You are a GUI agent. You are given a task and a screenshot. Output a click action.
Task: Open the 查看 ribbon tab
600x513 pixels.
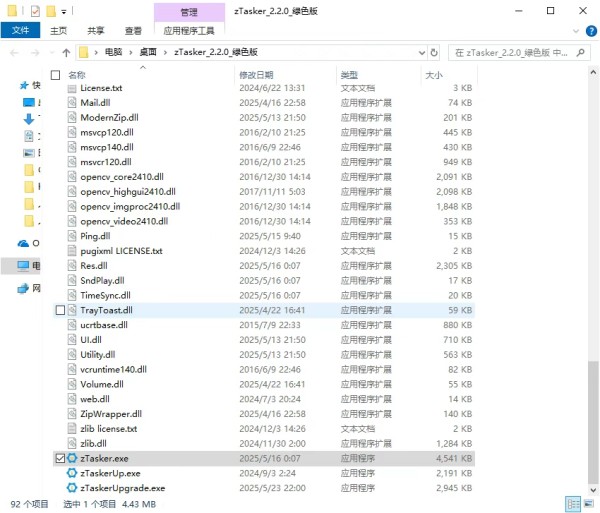(x=133, y=31)
